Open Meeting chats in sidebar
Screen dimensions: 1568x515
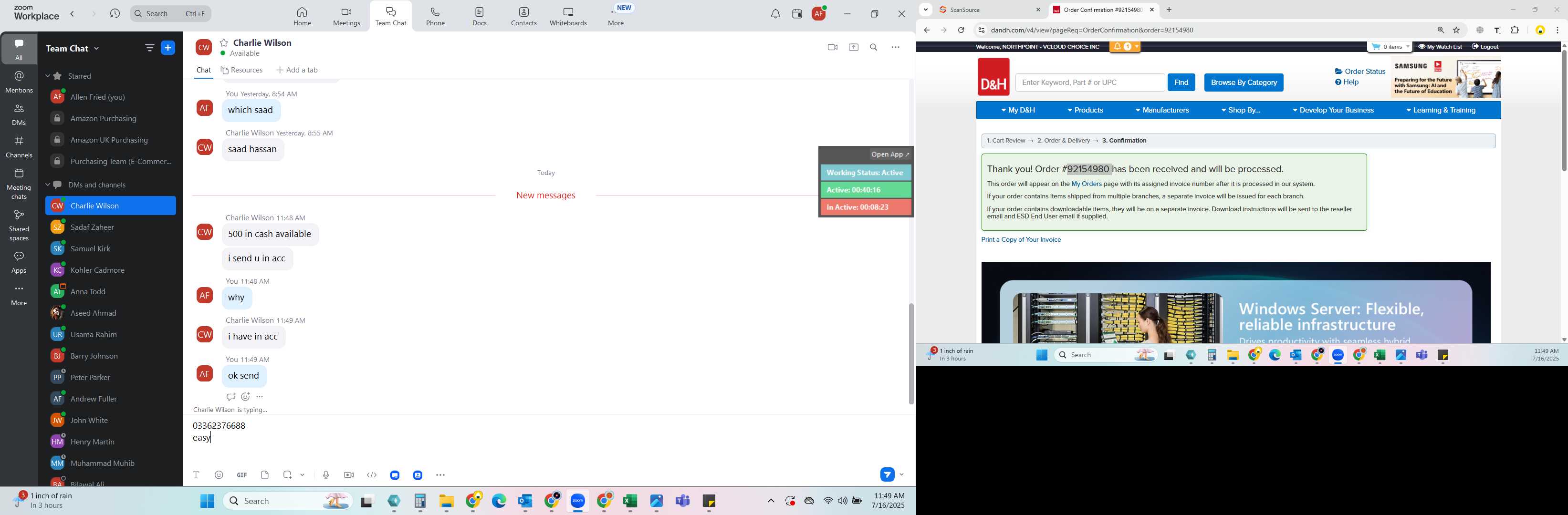(19, 184)
